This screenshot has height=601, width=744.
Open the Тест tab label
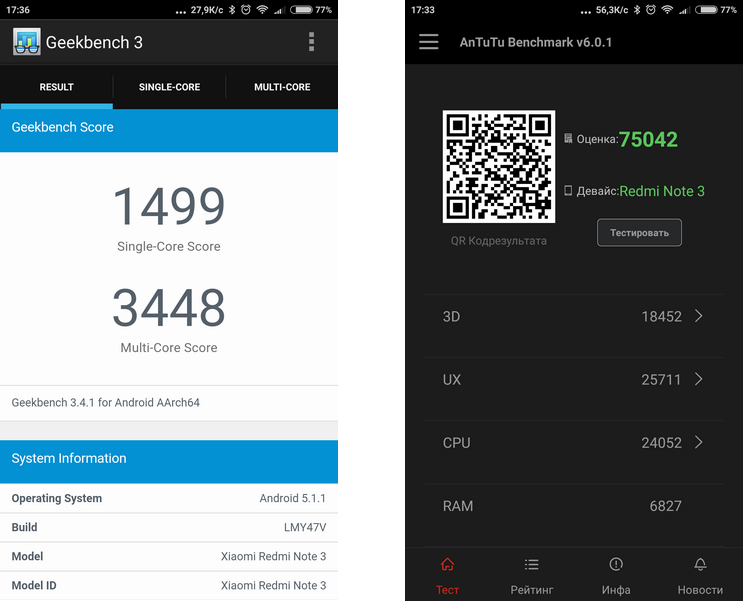click(447, 590)
